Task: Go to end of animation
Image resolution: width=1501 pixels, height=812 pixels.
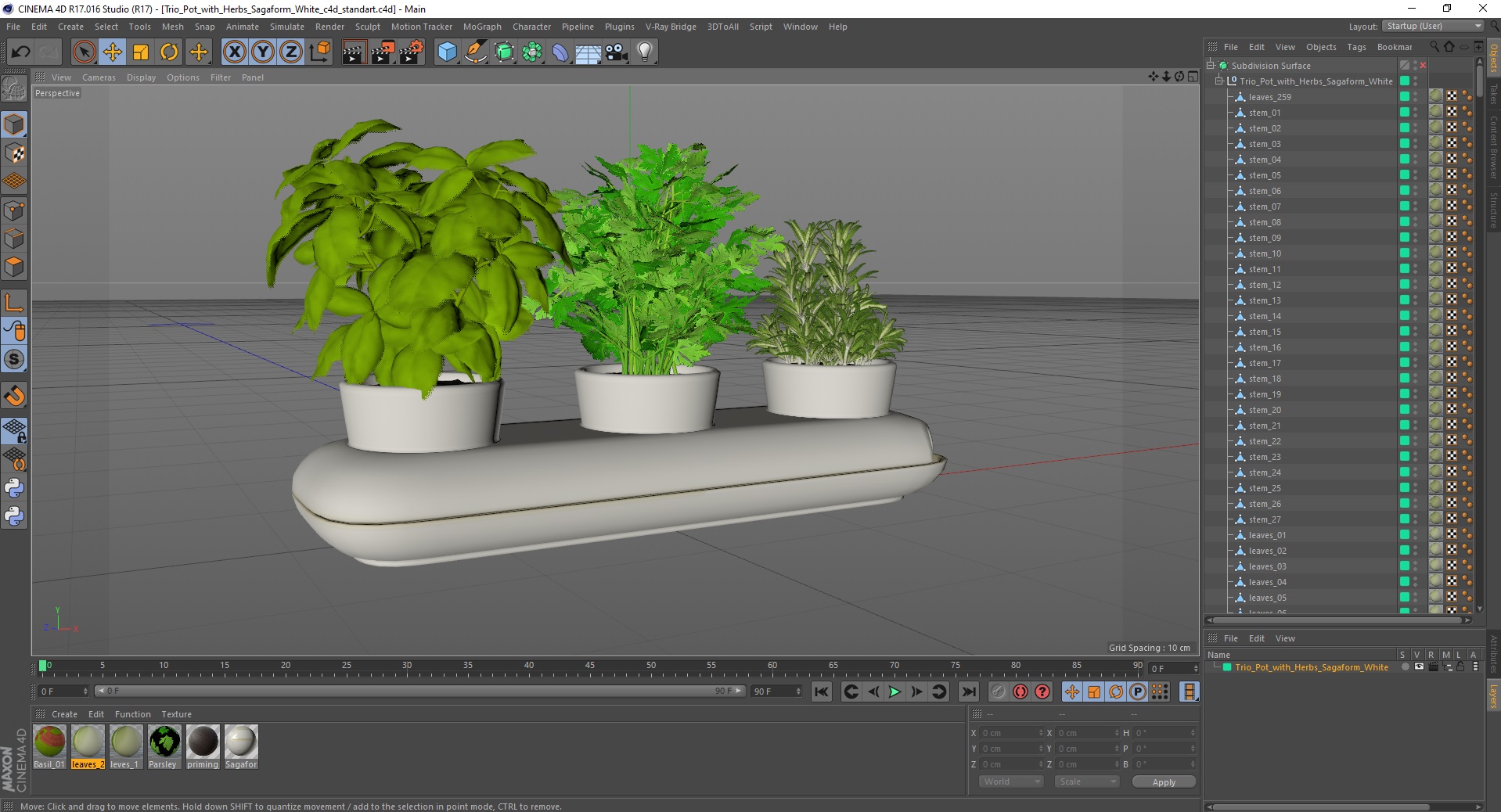Action: point(969,692)
